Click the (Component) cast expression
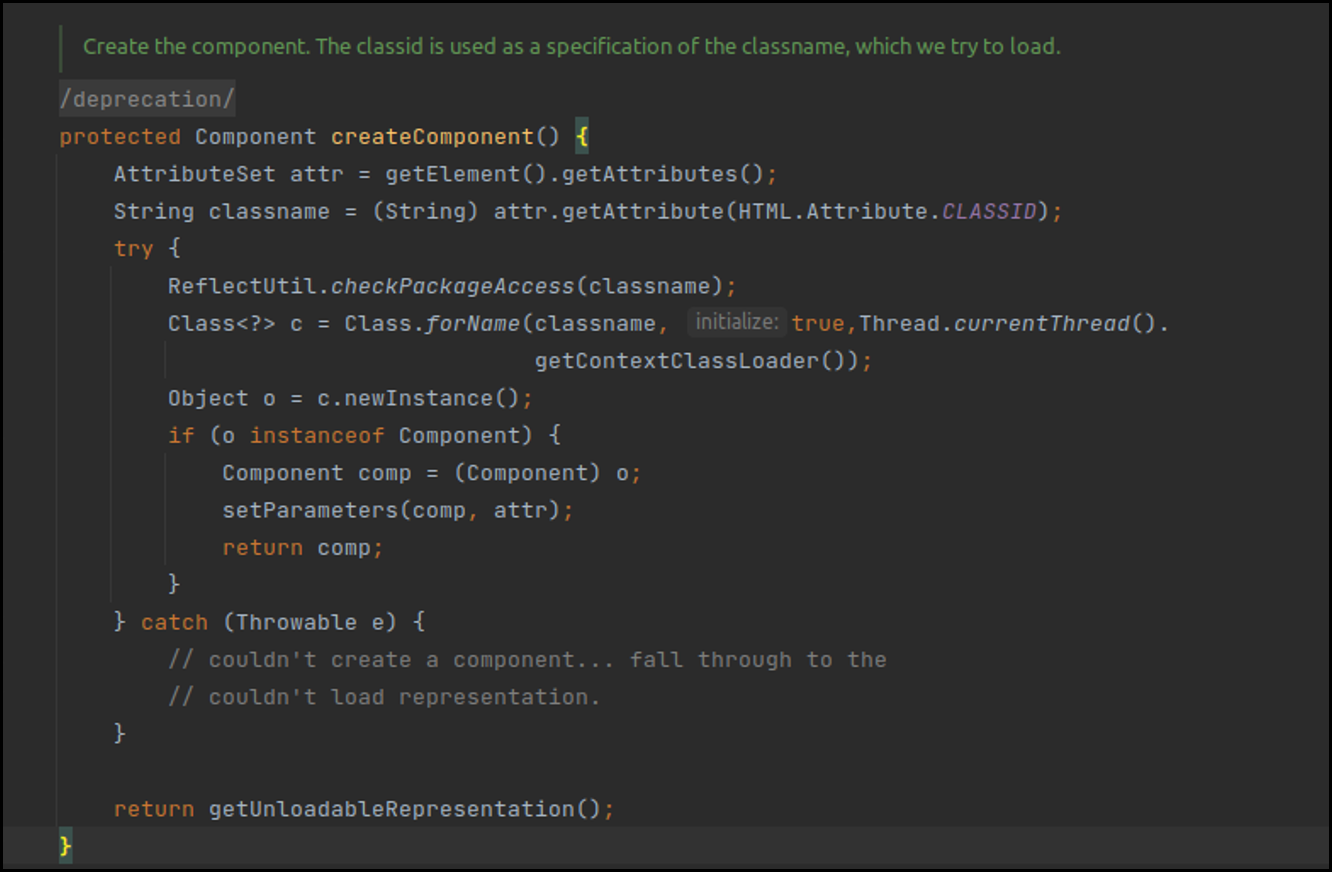 (528, 473)
